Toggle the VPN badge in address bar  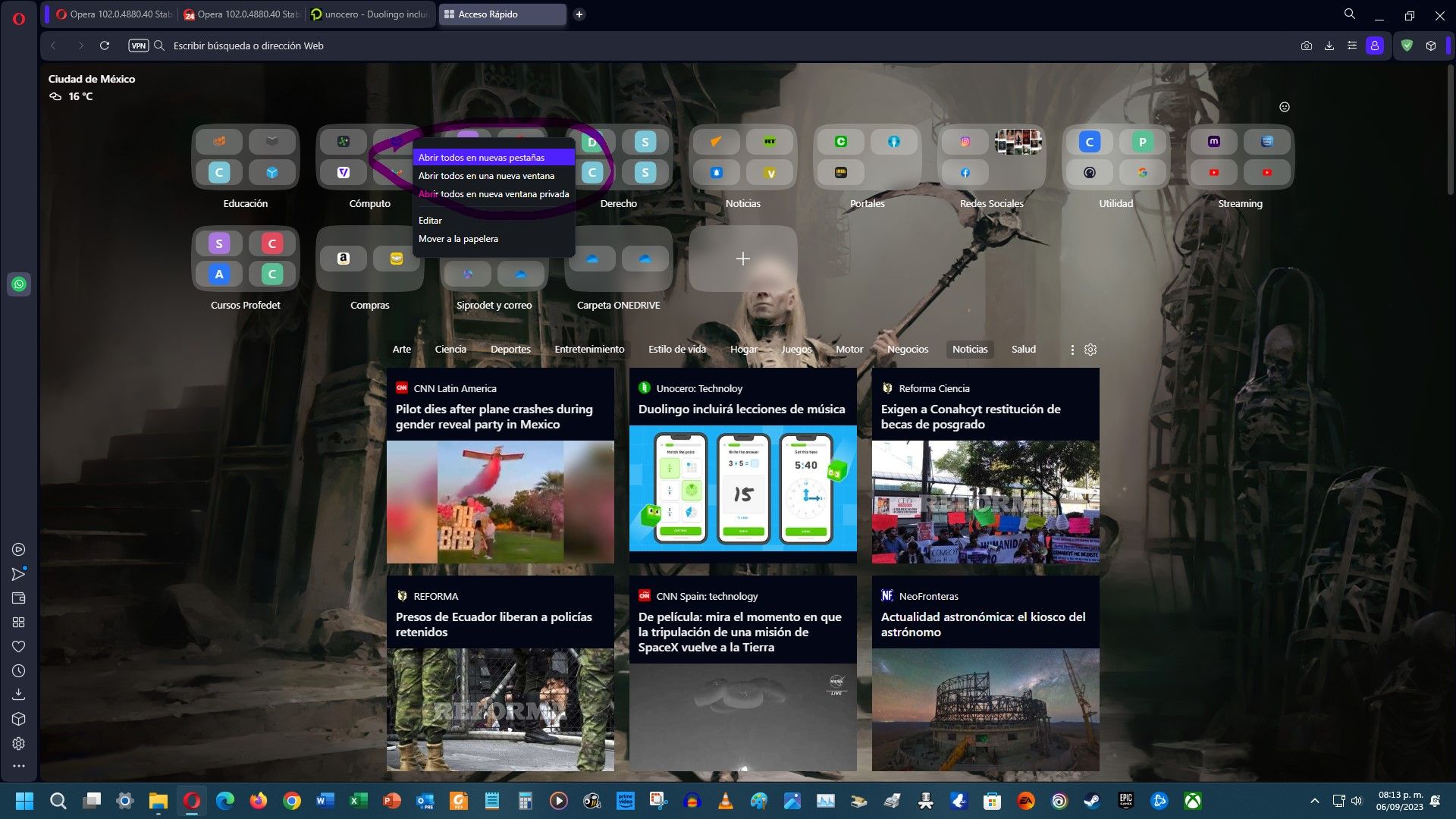coord(139,45)
